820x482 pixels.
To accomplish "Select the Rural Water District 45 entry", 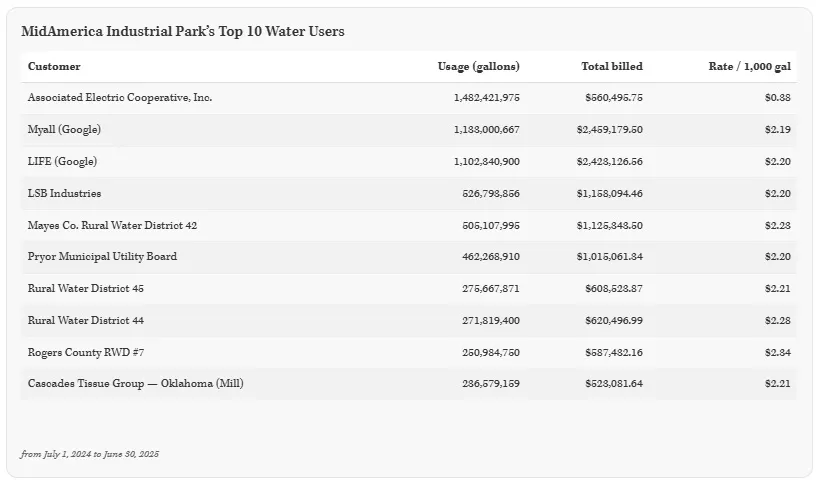I will click(85, 289).
